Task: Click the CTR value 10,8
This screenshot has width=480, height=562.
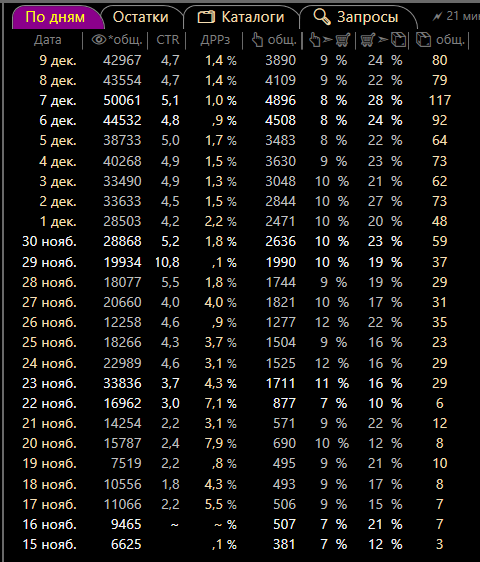Action: [167, 262]
